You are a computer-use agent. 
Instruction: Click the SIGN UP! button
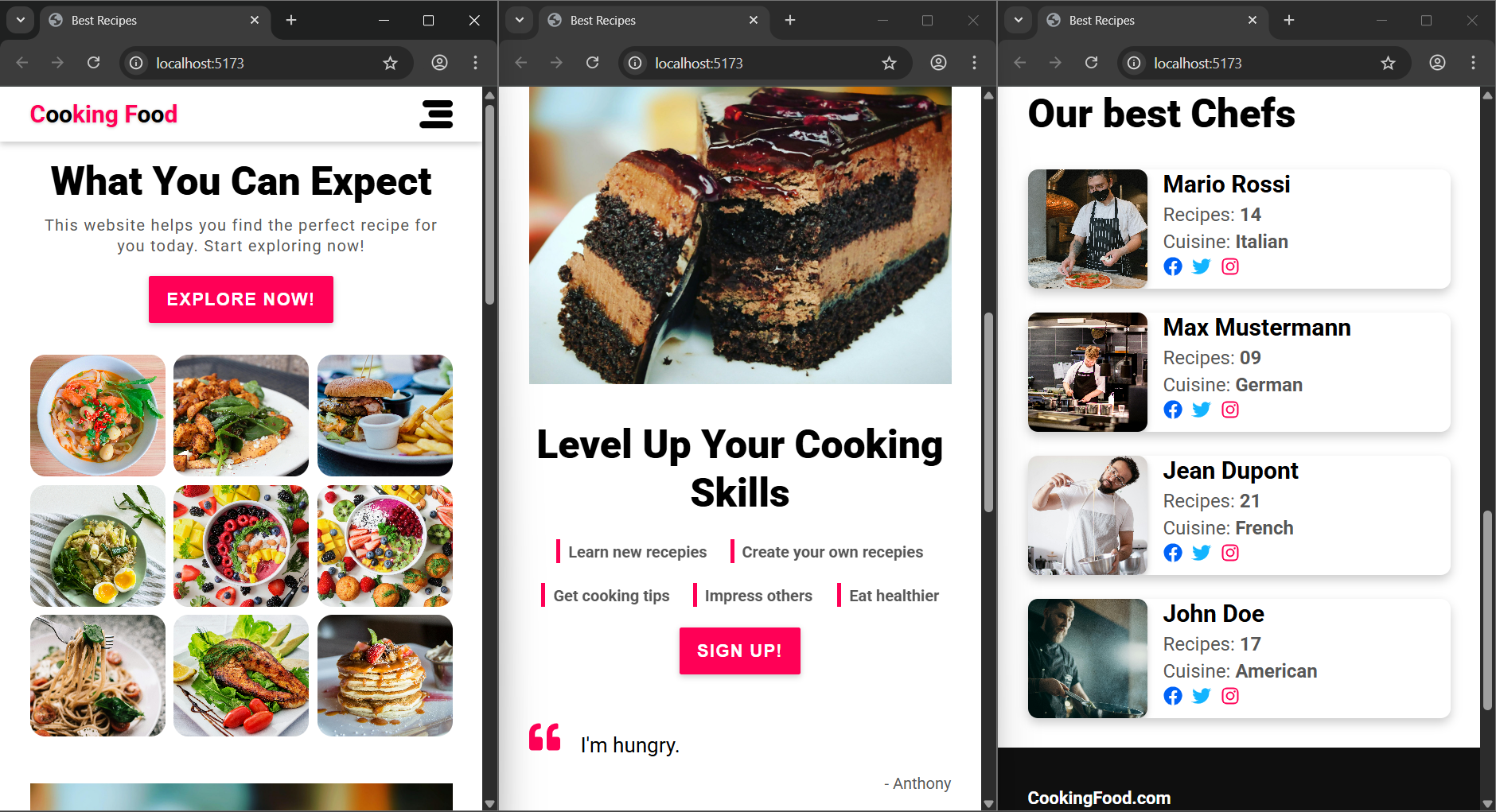point(739,651)
